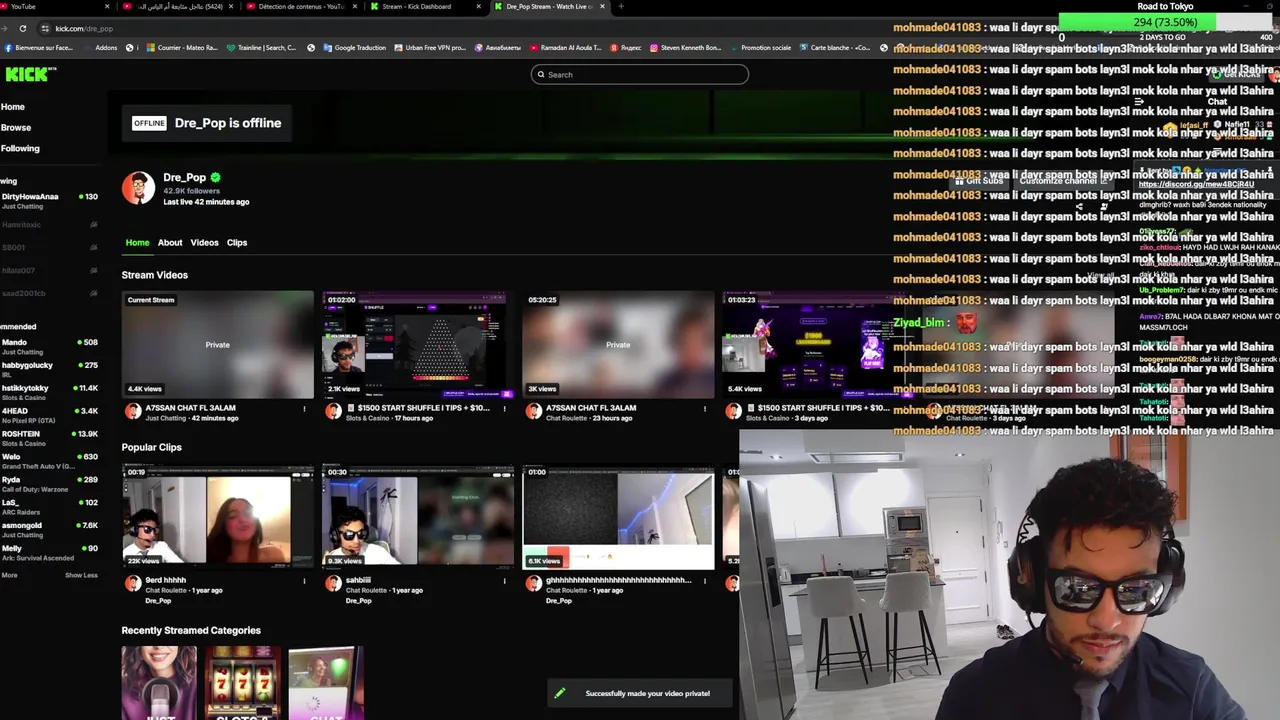Click Welo channel in recommended list
The height and width of the screenshot is (720, 1280).
49,460
